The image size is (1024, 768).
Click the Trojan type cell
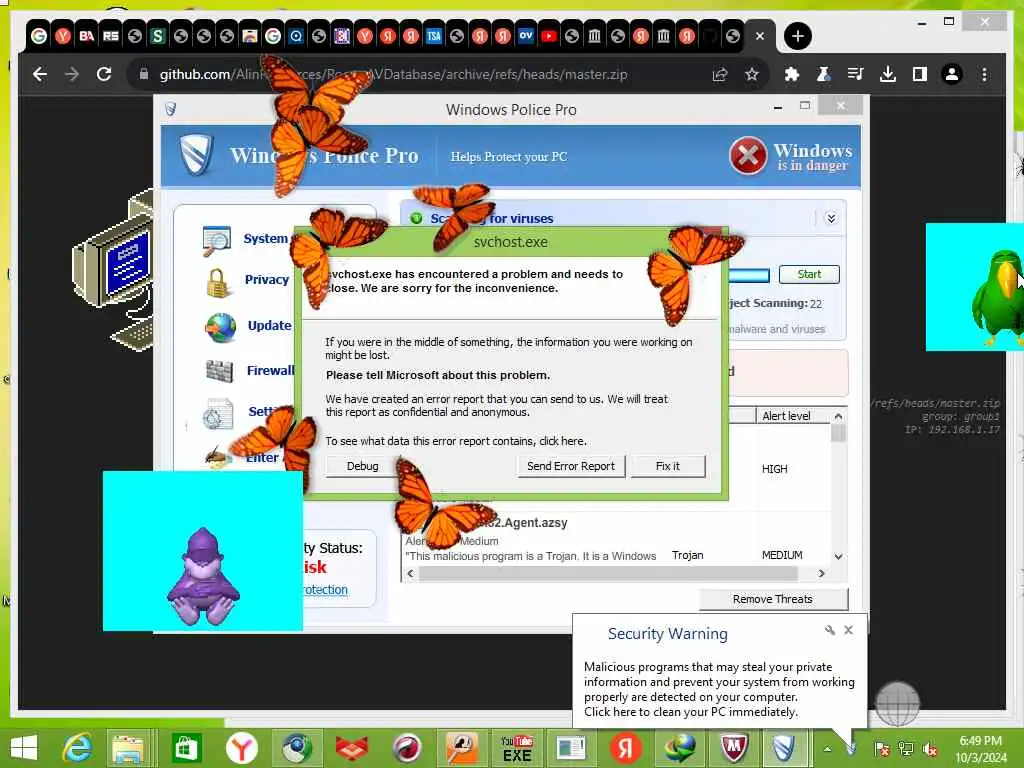pyautogui.click(x=688, y=555)
